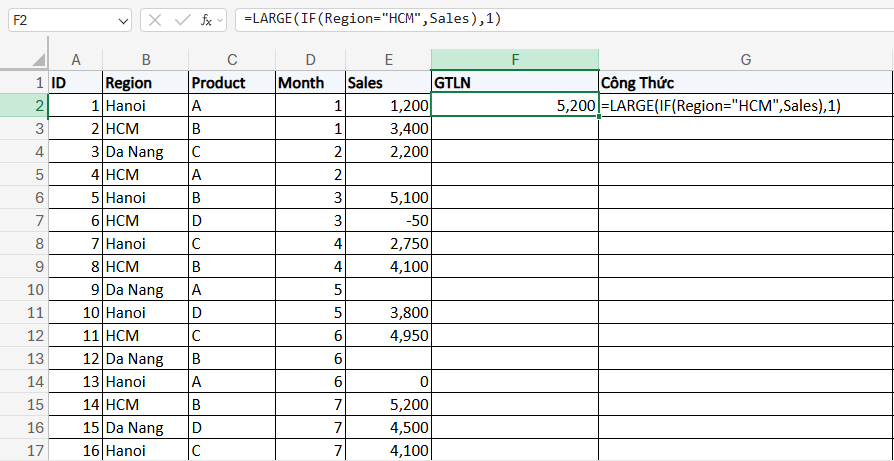This screenshot has height=461, width=894.
Task: Open the Insert Function fx dialog
Action: tap(204, 20)
